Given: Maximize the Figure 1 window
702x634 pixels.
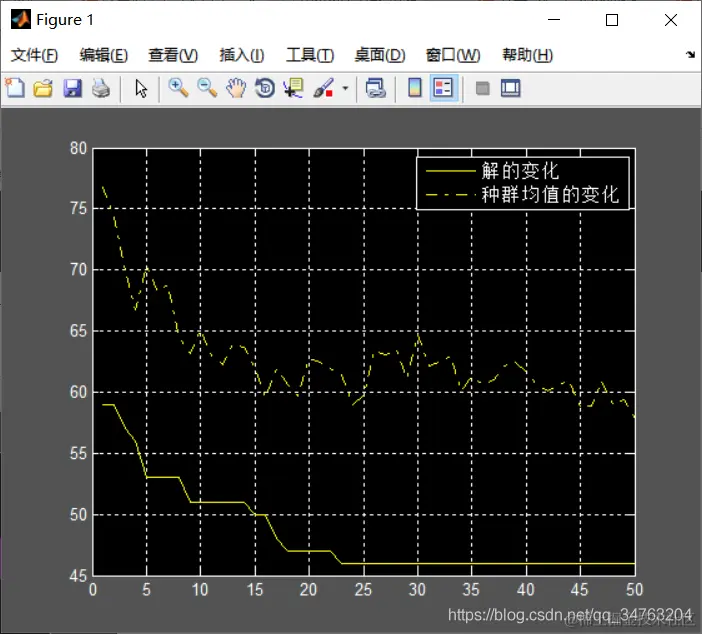Looking at the screenshot, I should [612, 20].
